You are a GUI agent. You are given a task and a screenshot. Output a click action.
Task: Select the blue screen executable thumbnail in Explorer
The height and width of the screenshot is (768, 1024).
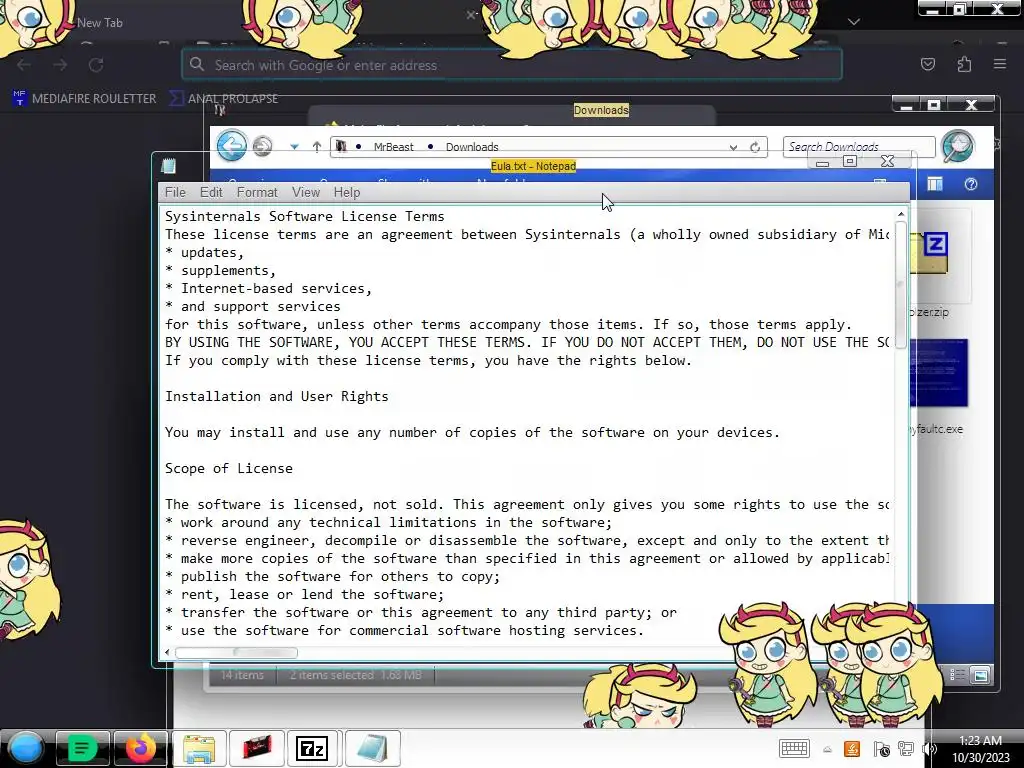[938, 374]
